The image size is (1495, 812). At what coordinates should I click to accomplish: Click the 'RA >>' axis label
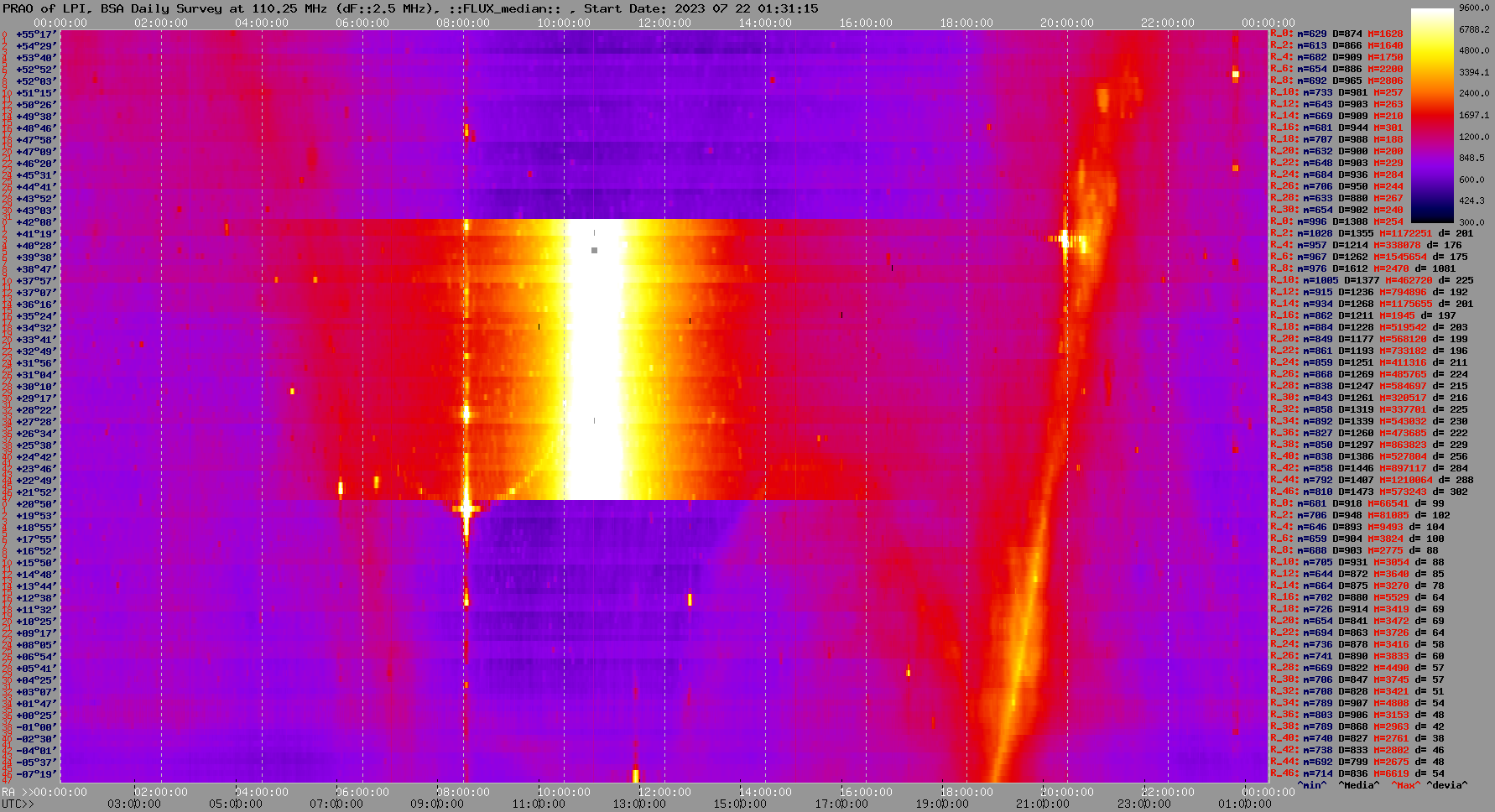(18, 793)
